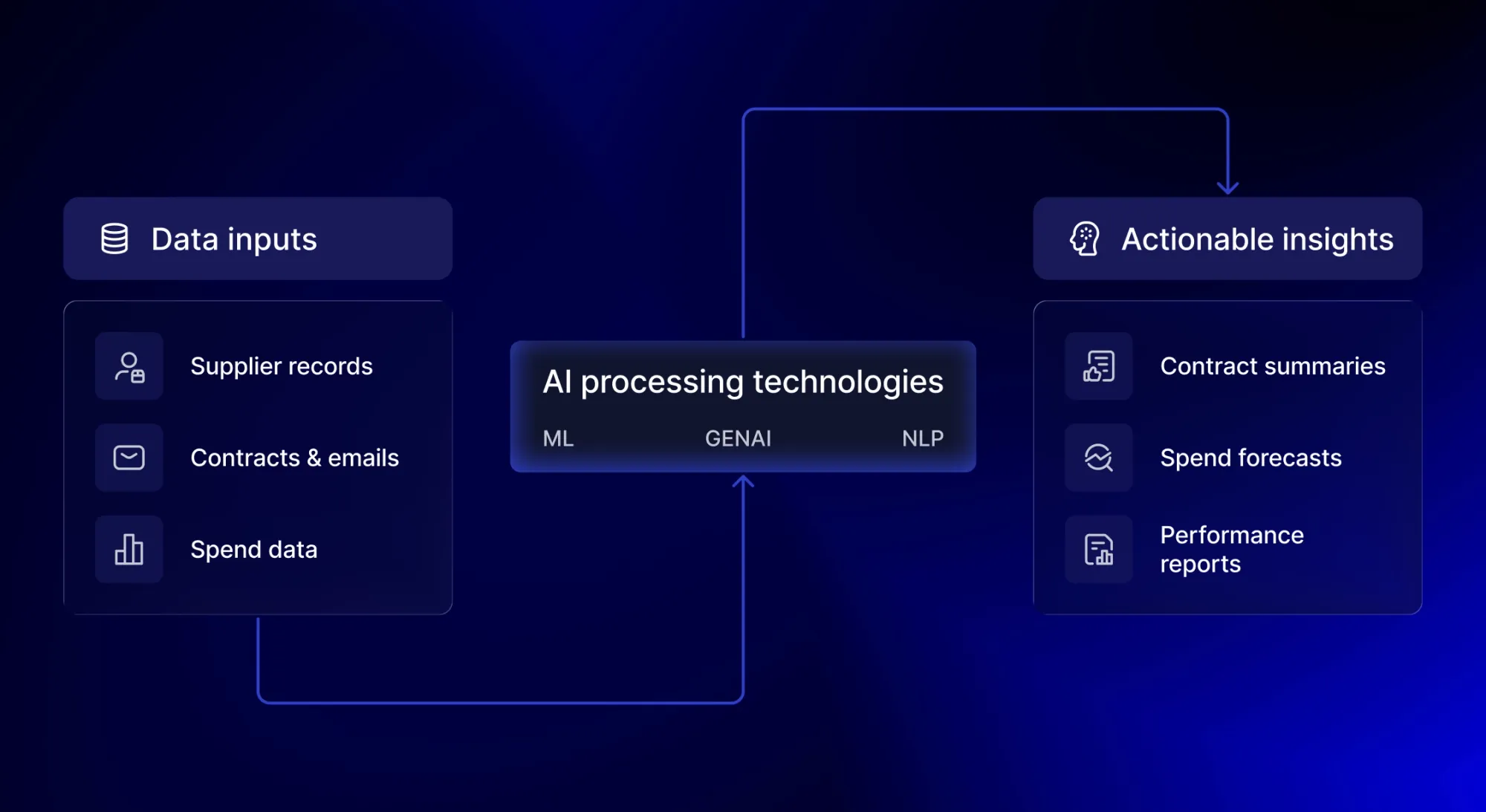Expand the AI processing technologies box

[x=742, y=405]
